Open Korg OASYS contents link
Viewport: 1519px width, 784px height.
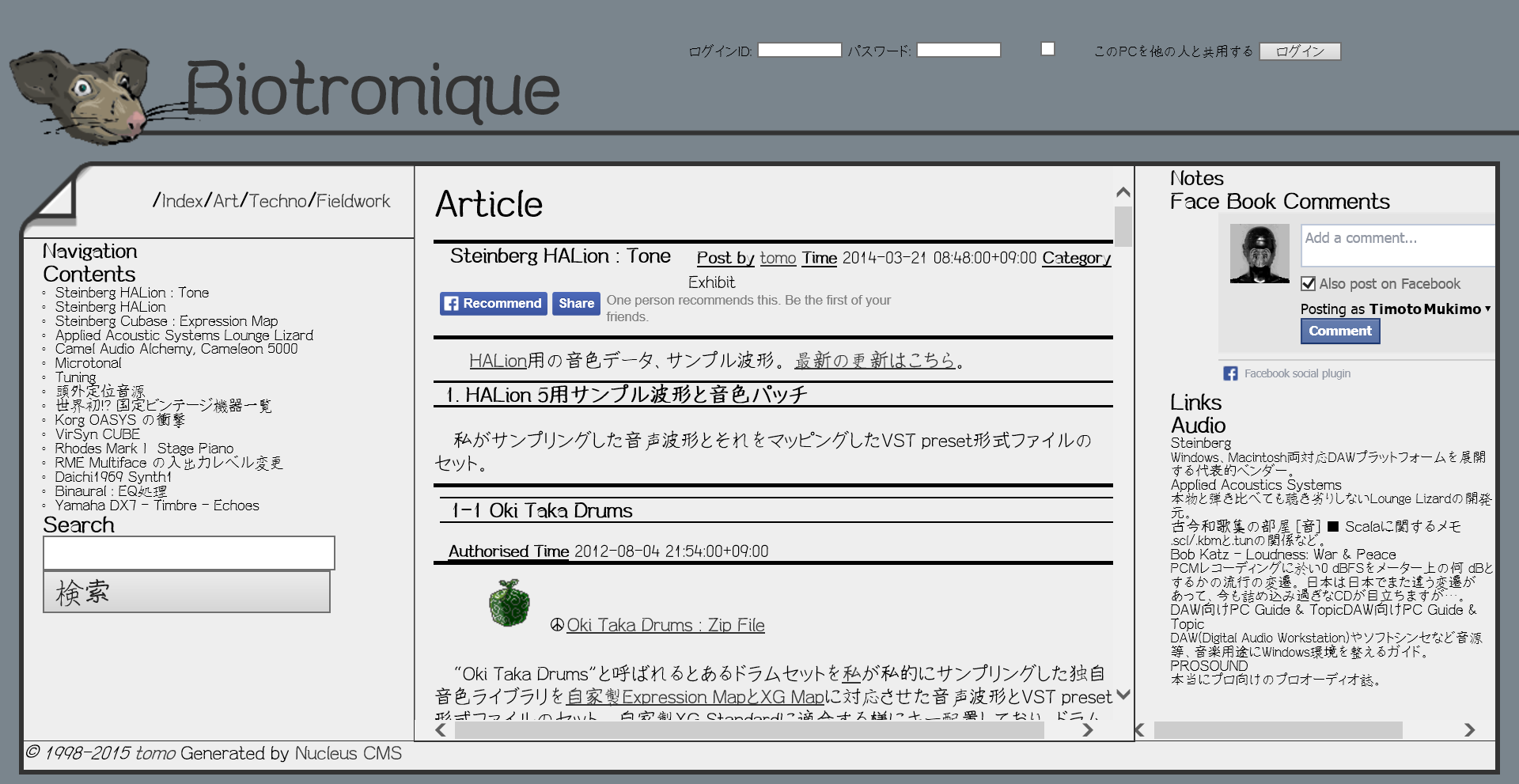pyautogui.click(x=120, y=420)
